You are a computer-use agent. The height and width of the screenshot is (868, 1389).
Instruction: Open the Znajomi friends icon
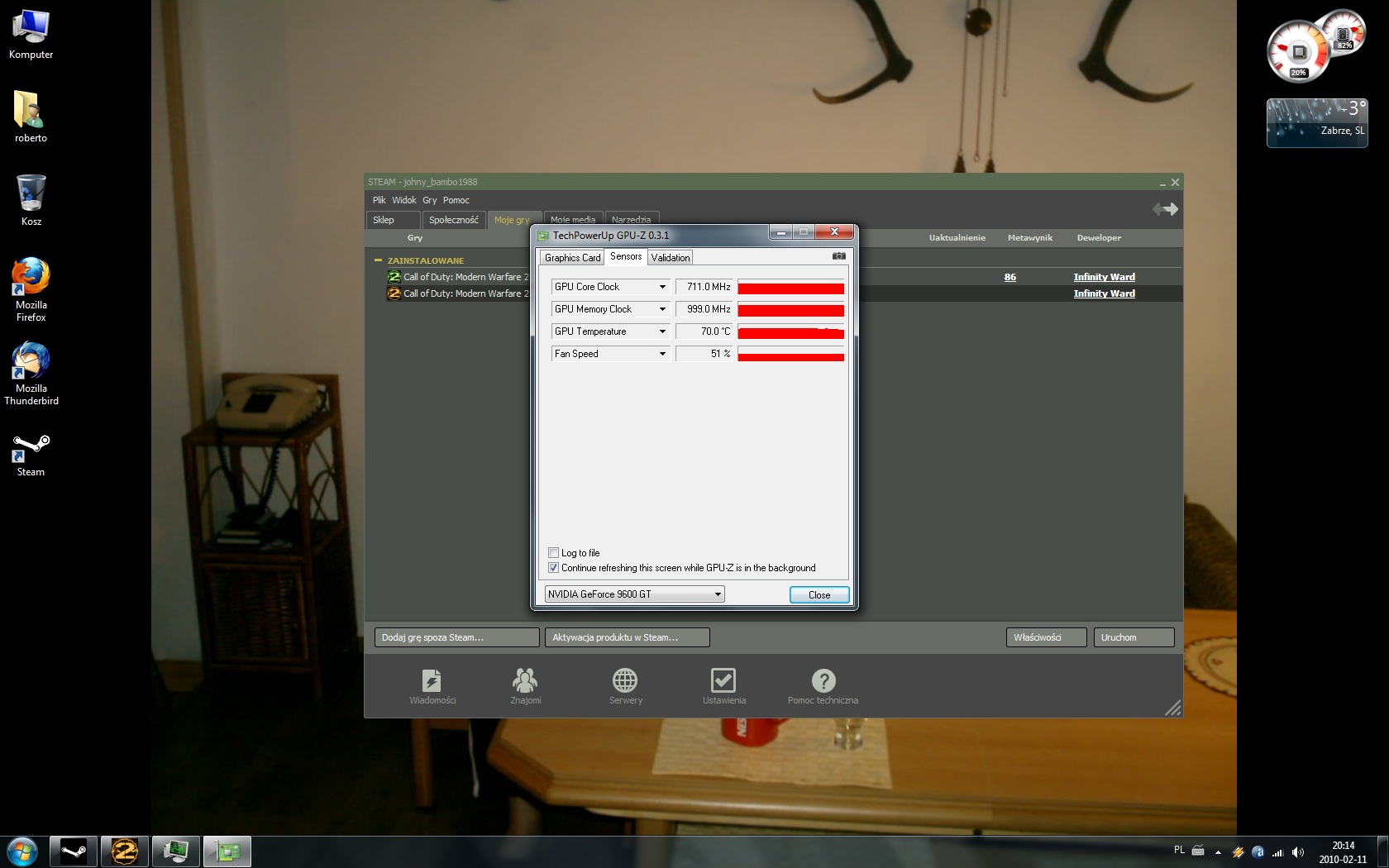click(525, 680)
